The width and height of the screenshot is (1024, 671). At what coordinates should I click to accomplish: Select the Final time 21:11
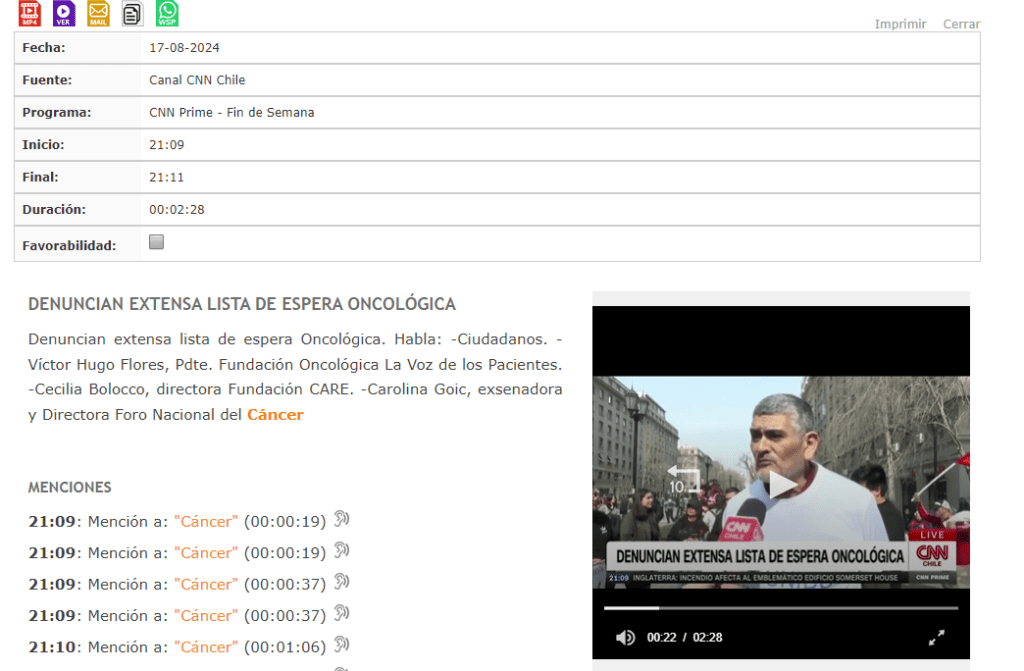tap(167, 177)
